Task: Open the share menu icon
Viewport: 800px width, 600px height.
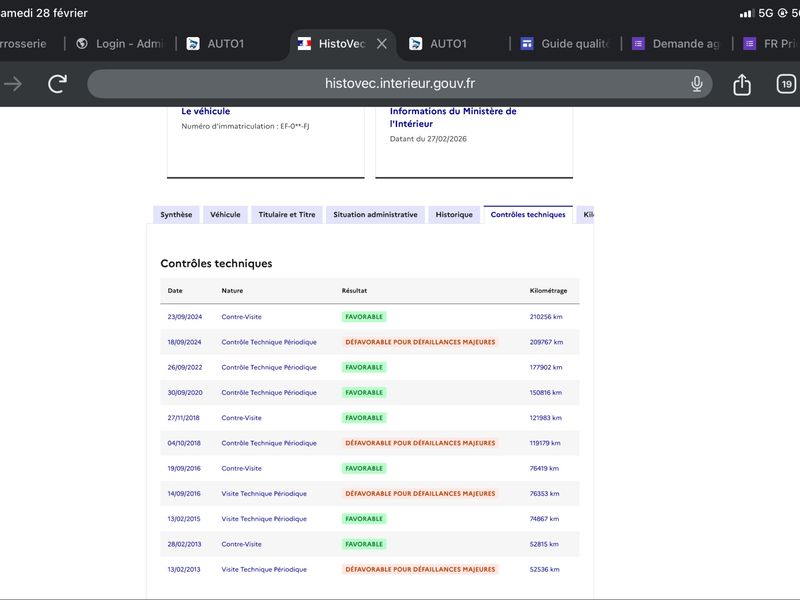Action: click(x=742, y=85)
